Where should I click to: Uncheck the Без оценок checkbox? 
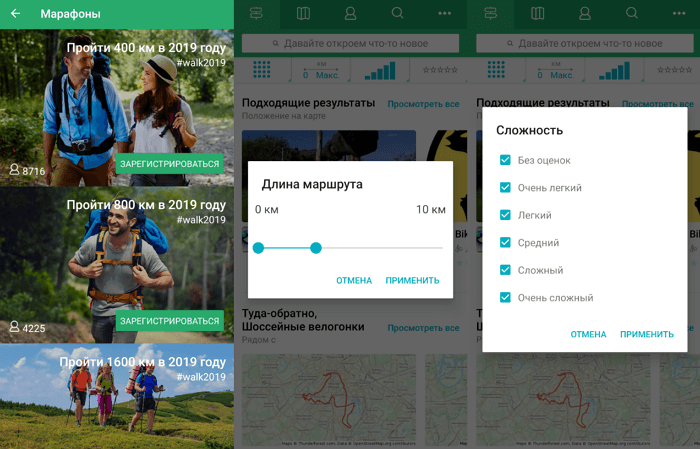tap(505, 160)
